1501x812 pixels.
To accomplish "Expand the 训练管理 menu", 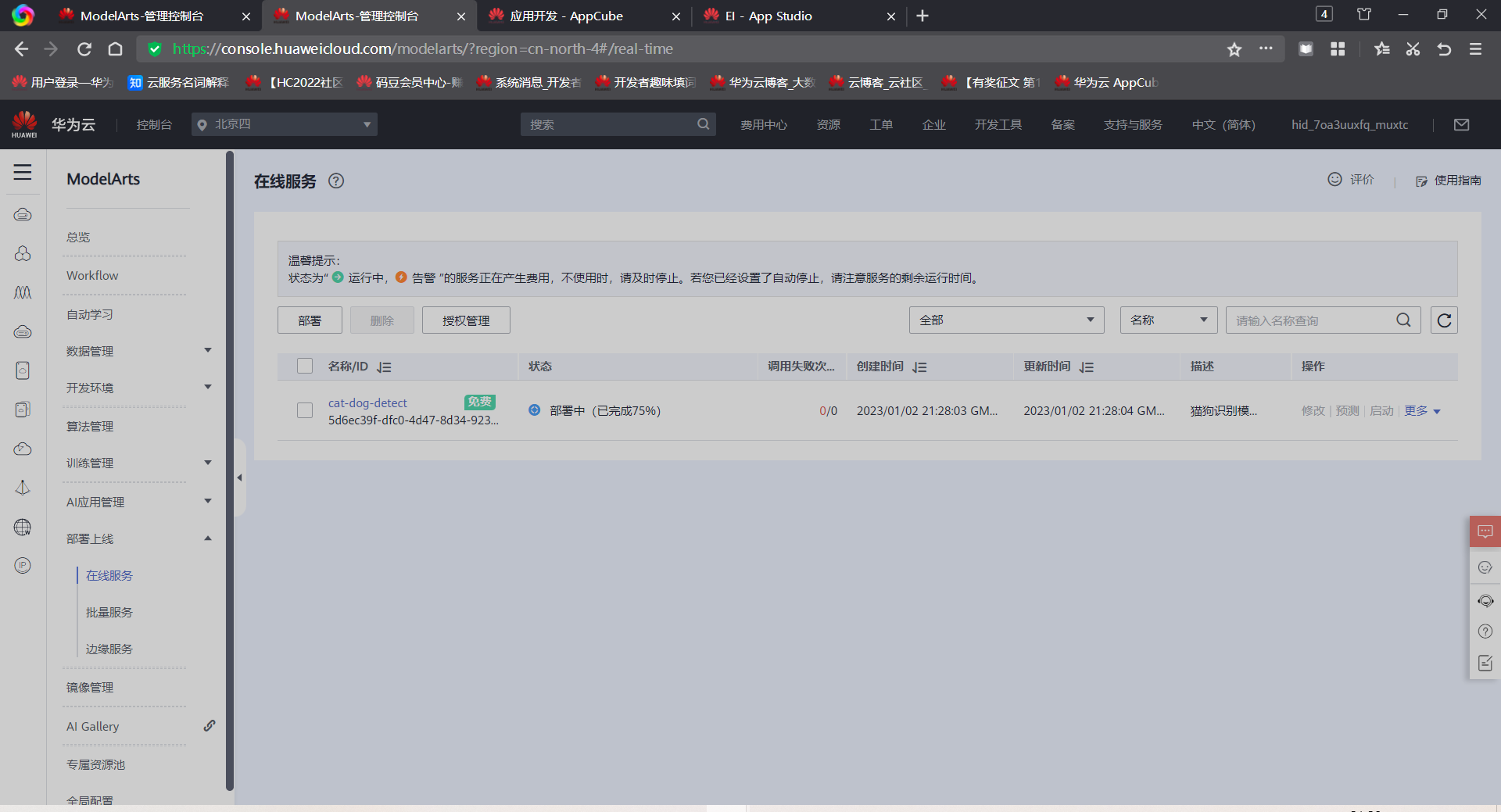I will coord(208,463).
